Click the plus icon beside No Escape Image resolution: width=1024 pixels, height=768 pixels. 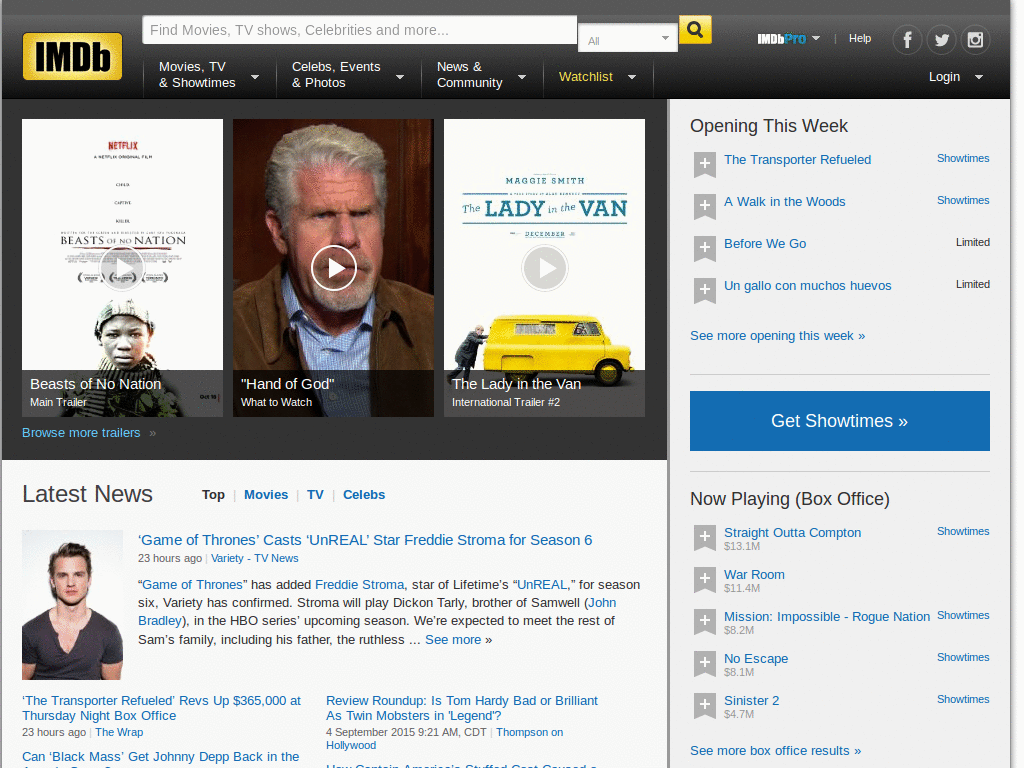tap(705, 663)
